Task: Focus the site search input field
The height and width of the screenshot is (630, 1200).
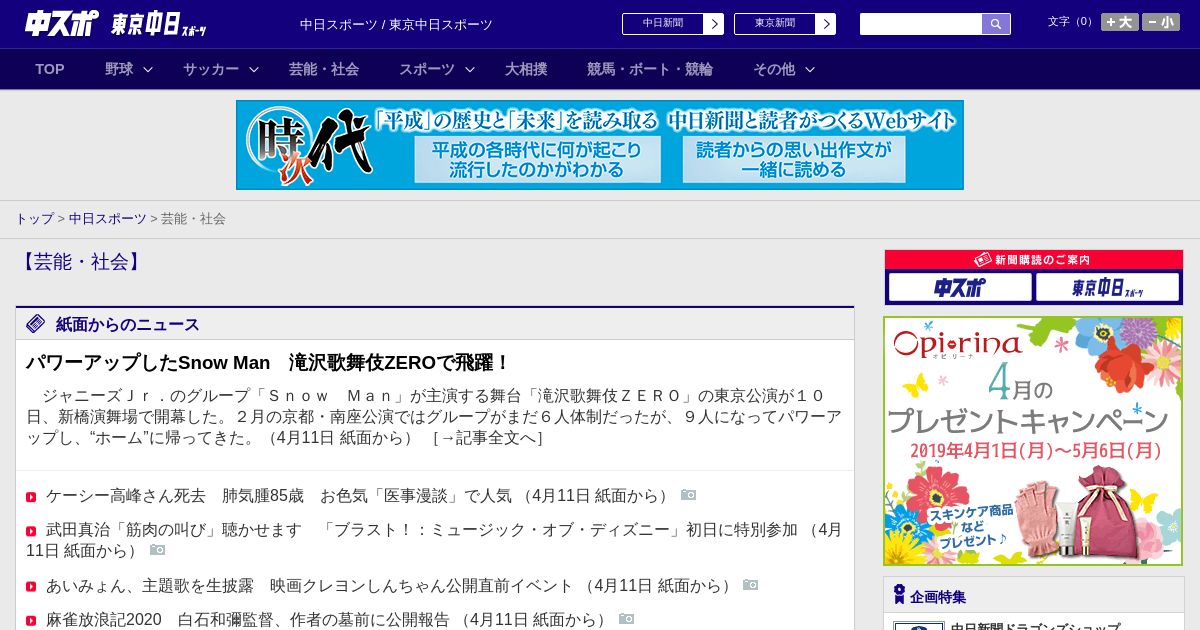Action: coord(921,24)
